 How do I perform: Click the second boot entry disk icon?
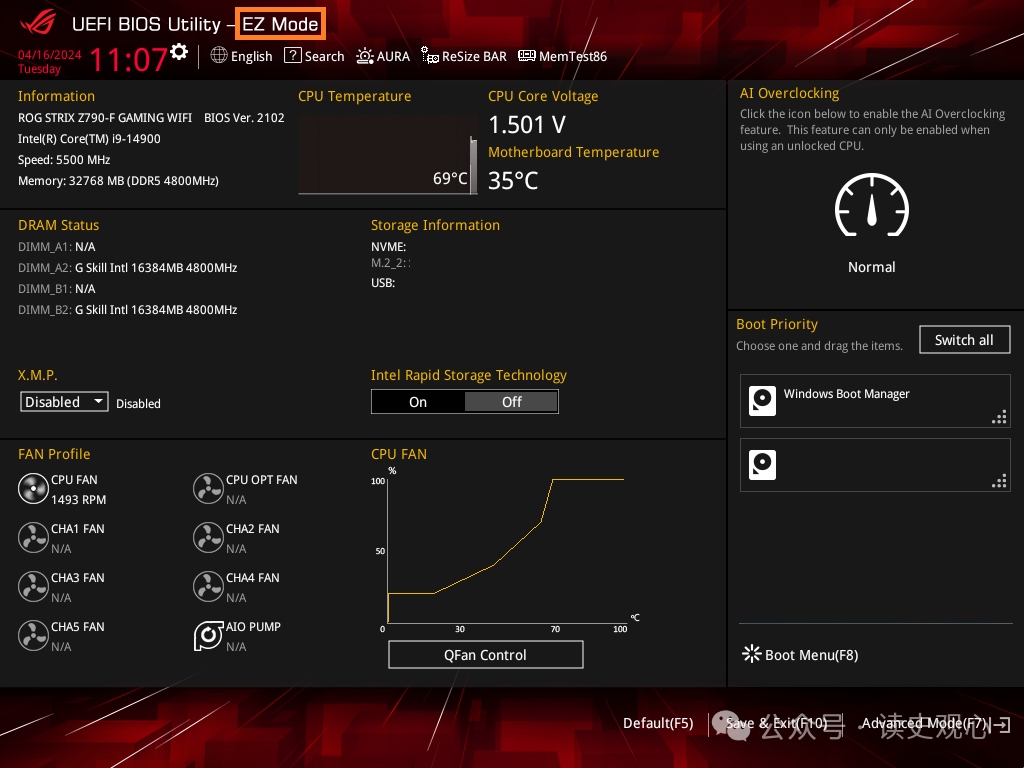click(762, 465)
